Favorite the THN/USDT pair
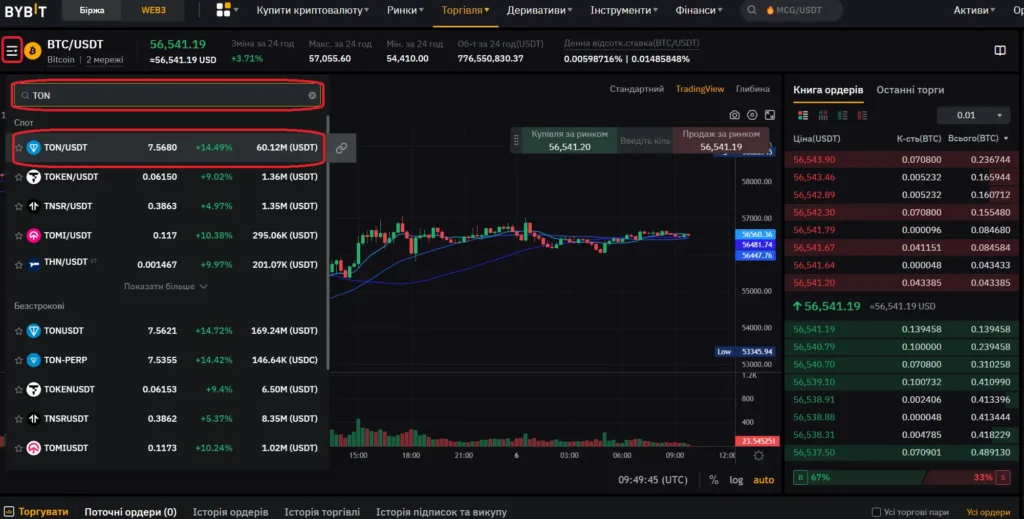The image size is (1024, 519). (x=19, y=264)
